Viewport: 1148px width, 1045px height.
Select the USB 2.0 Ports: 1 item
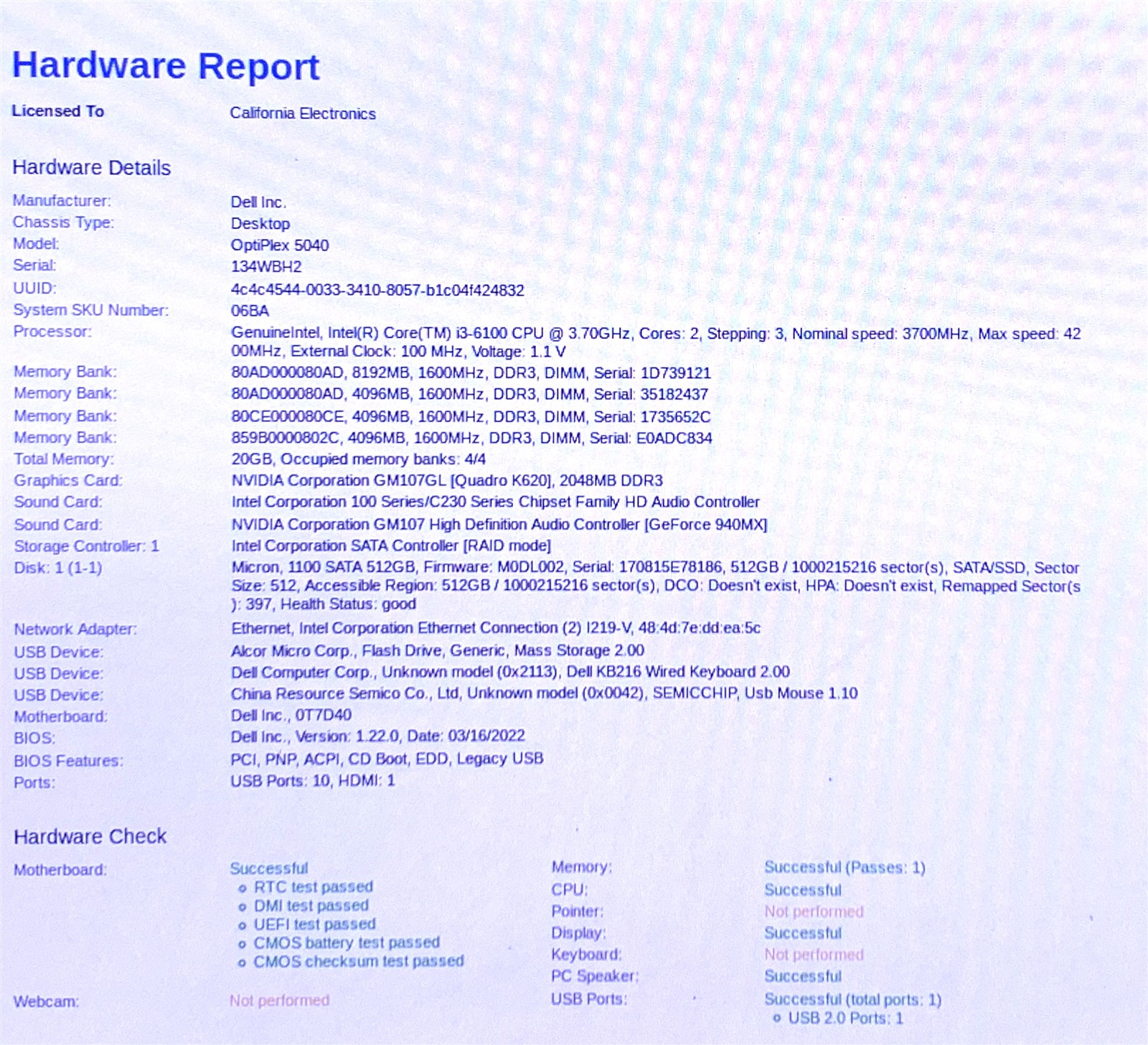(845, 1018)
